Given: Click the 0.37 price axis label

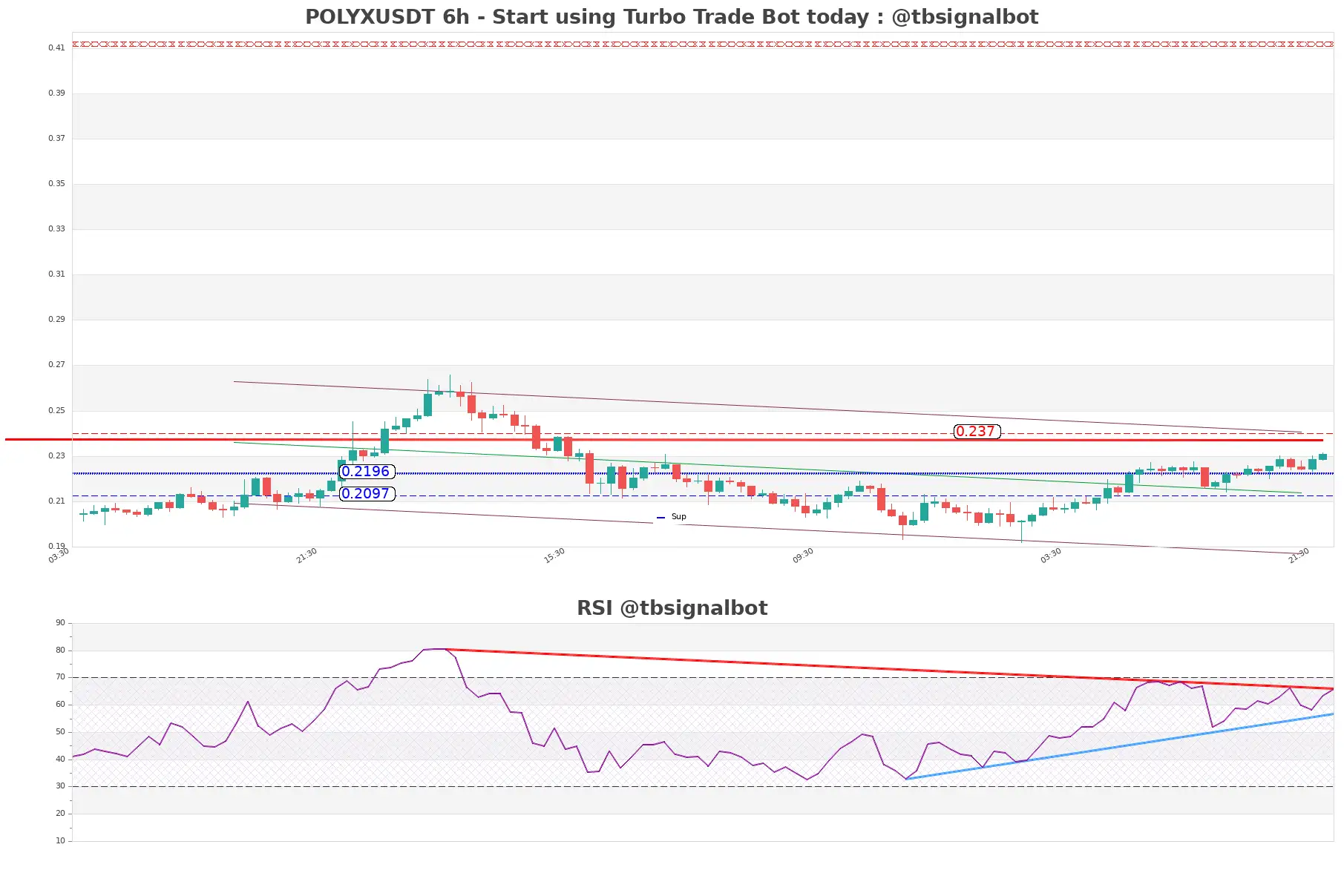Looking at the screenshot, I should pos(56,138).
